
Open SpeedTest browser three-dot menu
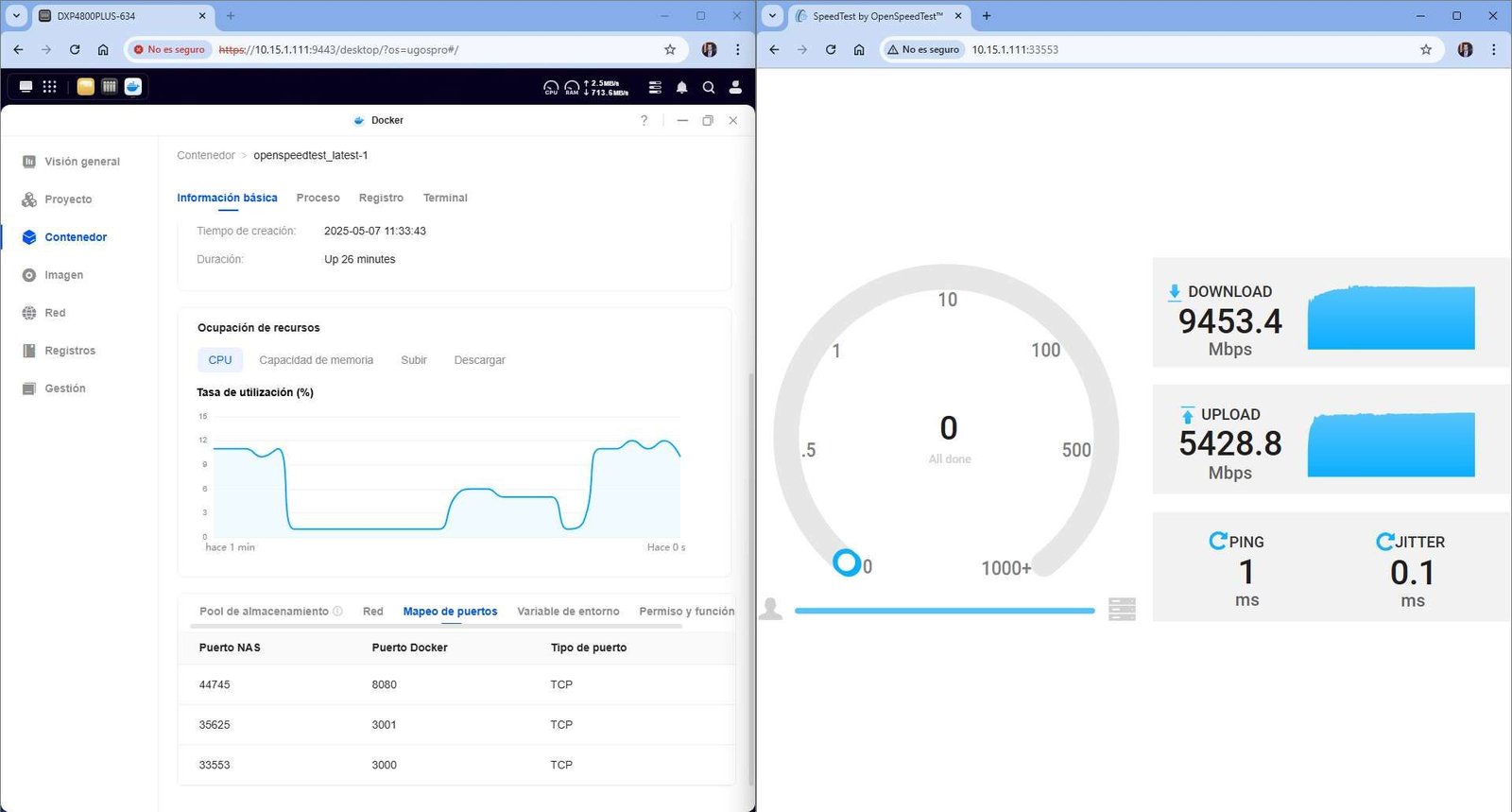click(1494, 49)
